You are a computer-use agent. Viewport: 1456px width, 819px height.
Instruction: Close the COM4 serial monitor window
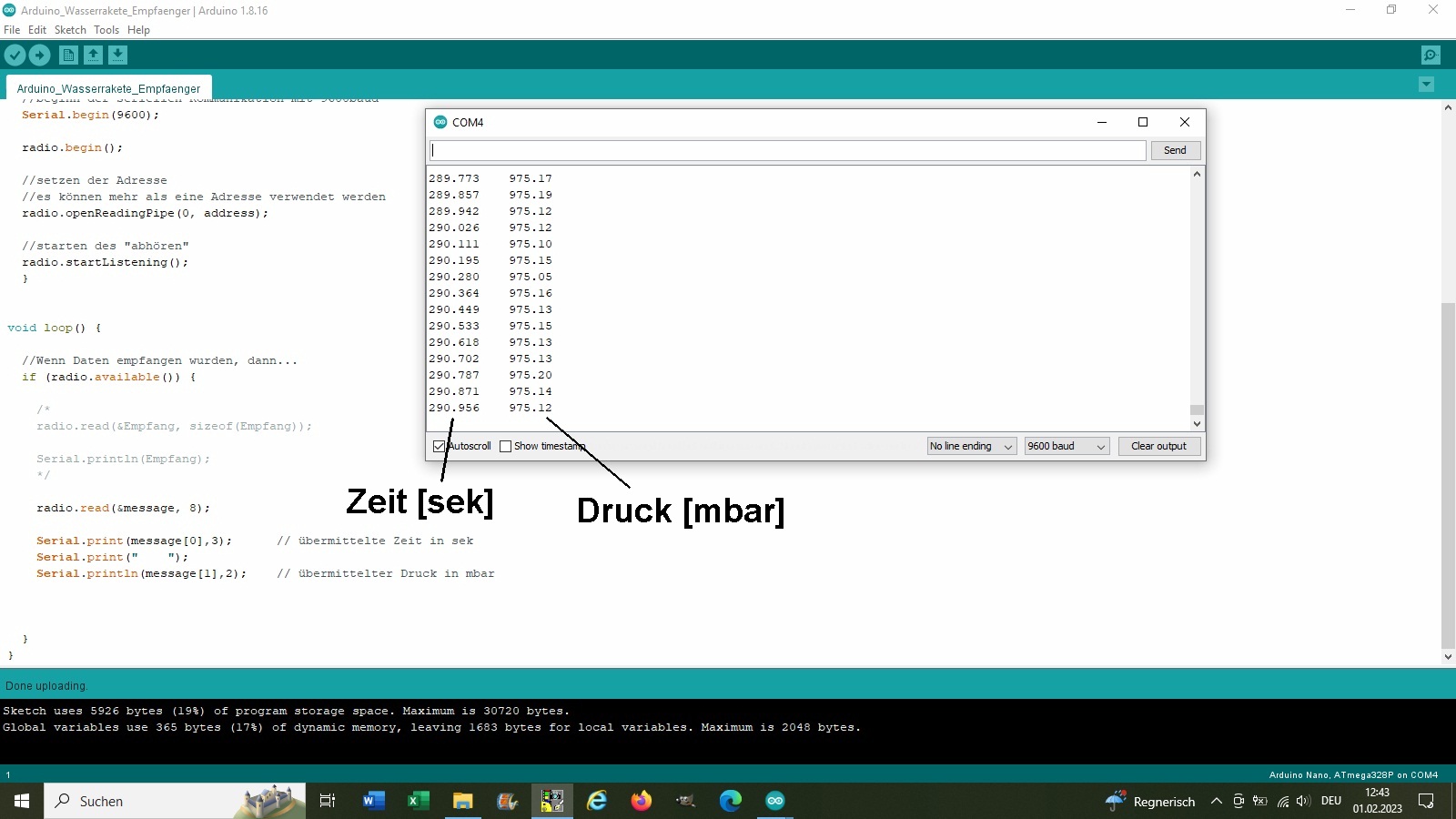tap(1184, 122)
